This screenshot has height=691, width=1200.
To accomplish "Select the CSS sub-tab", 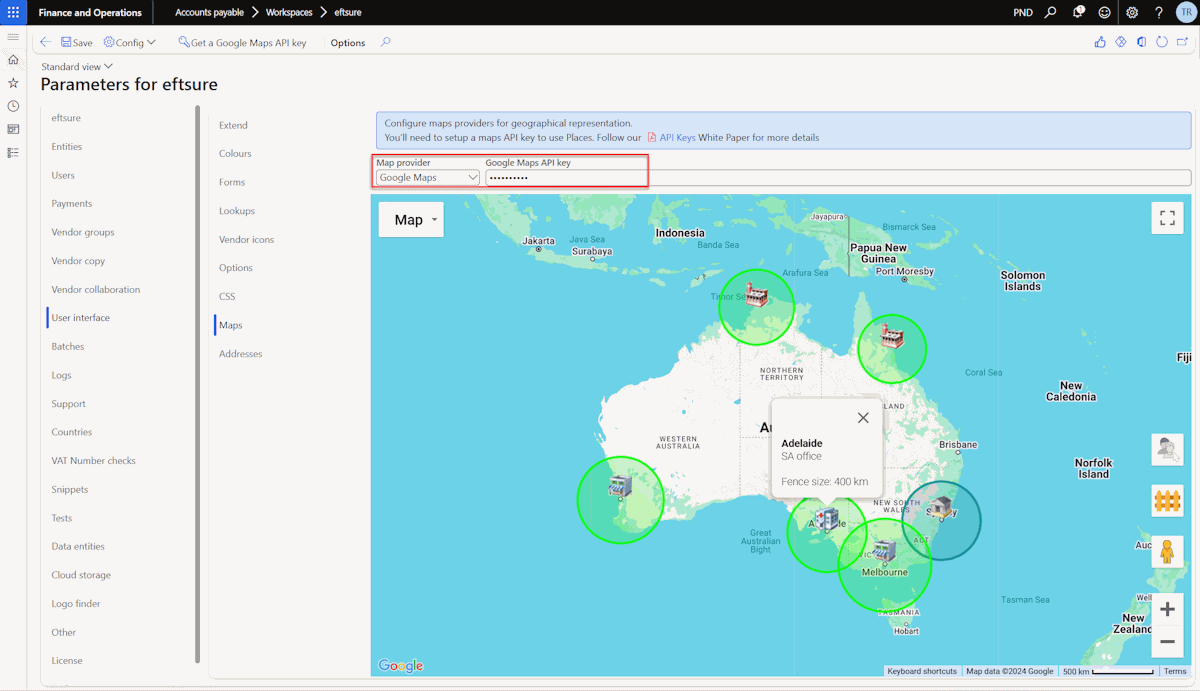I will [x=227, y=297].
